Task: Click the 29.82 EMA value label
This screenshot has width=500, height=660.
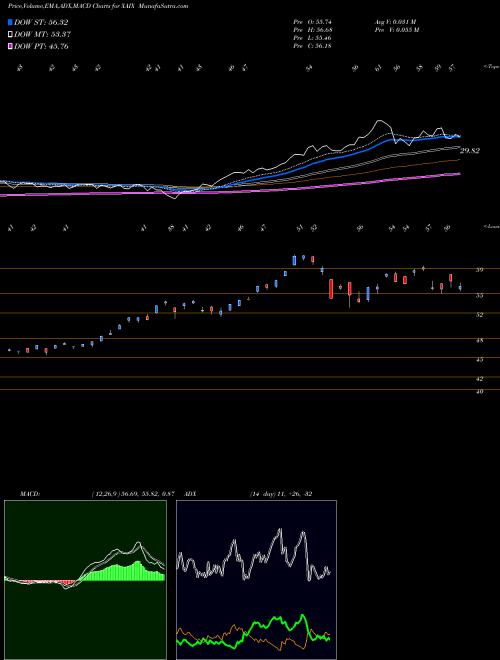Action: [x=470, y=151]
